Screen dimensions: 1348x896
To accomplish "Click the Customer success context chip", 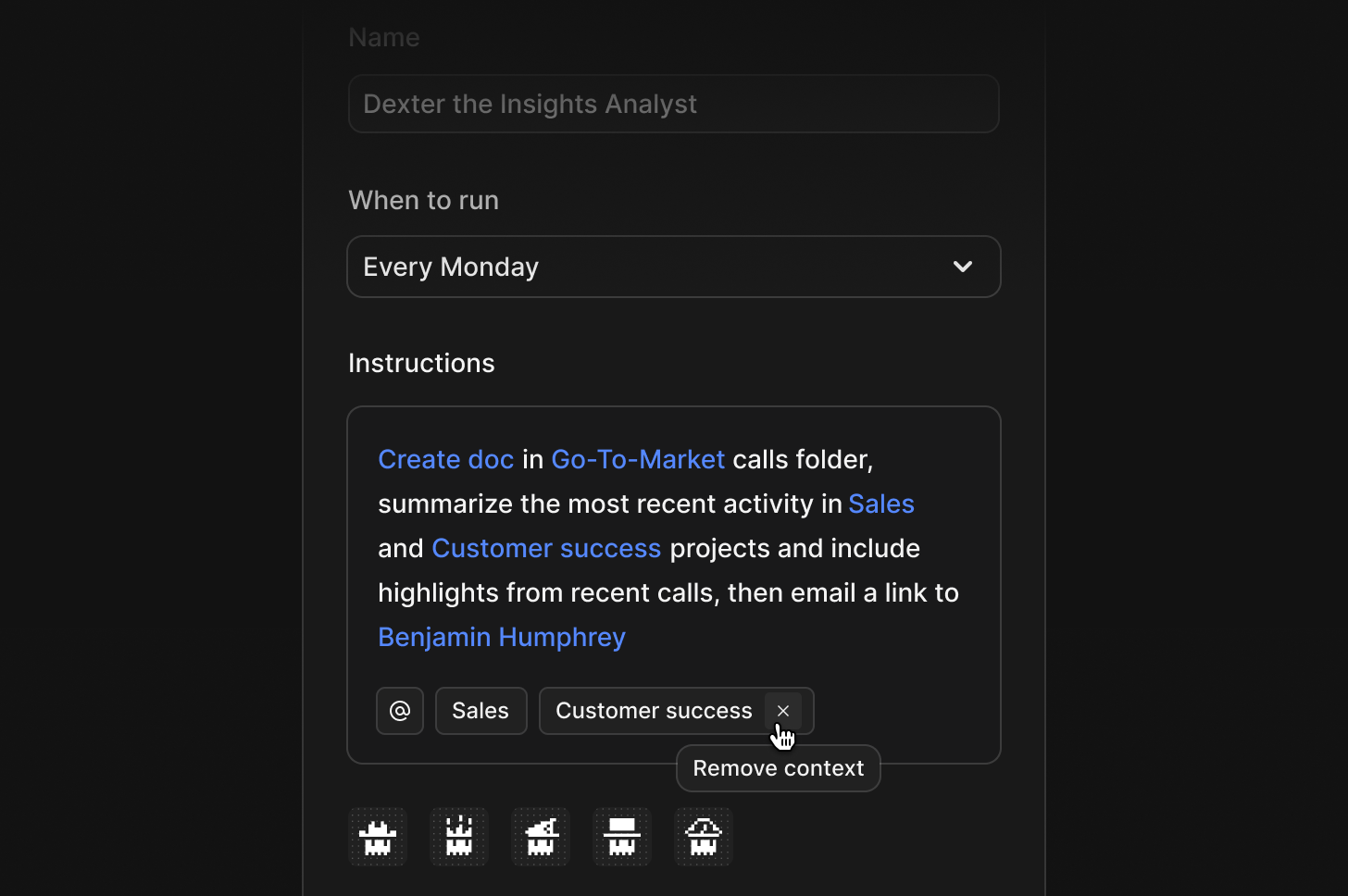I will point(653,710).
